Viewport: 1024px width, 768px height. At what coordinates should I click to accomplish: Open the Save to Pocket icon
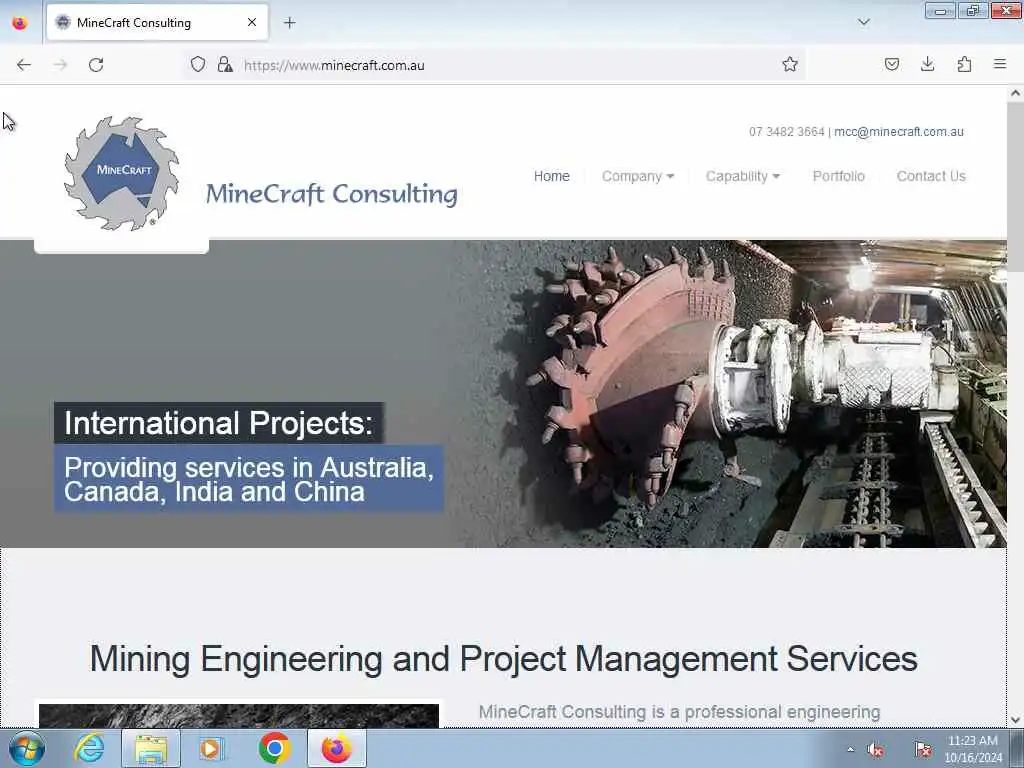coord(891,64)
